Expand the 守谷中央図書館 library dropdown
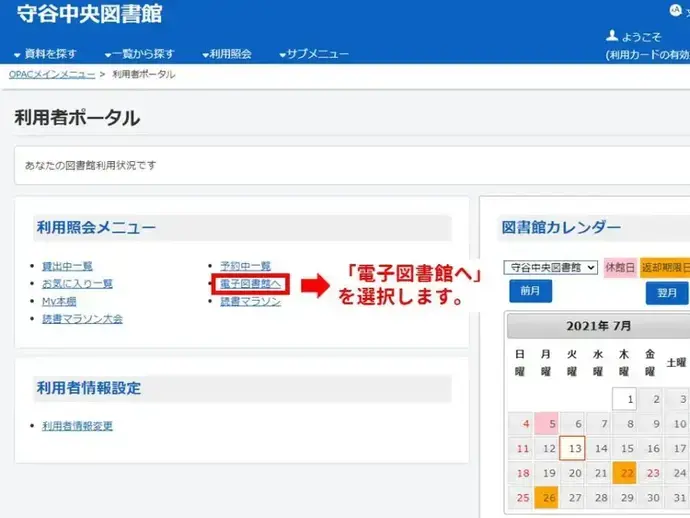 (551, 268)
